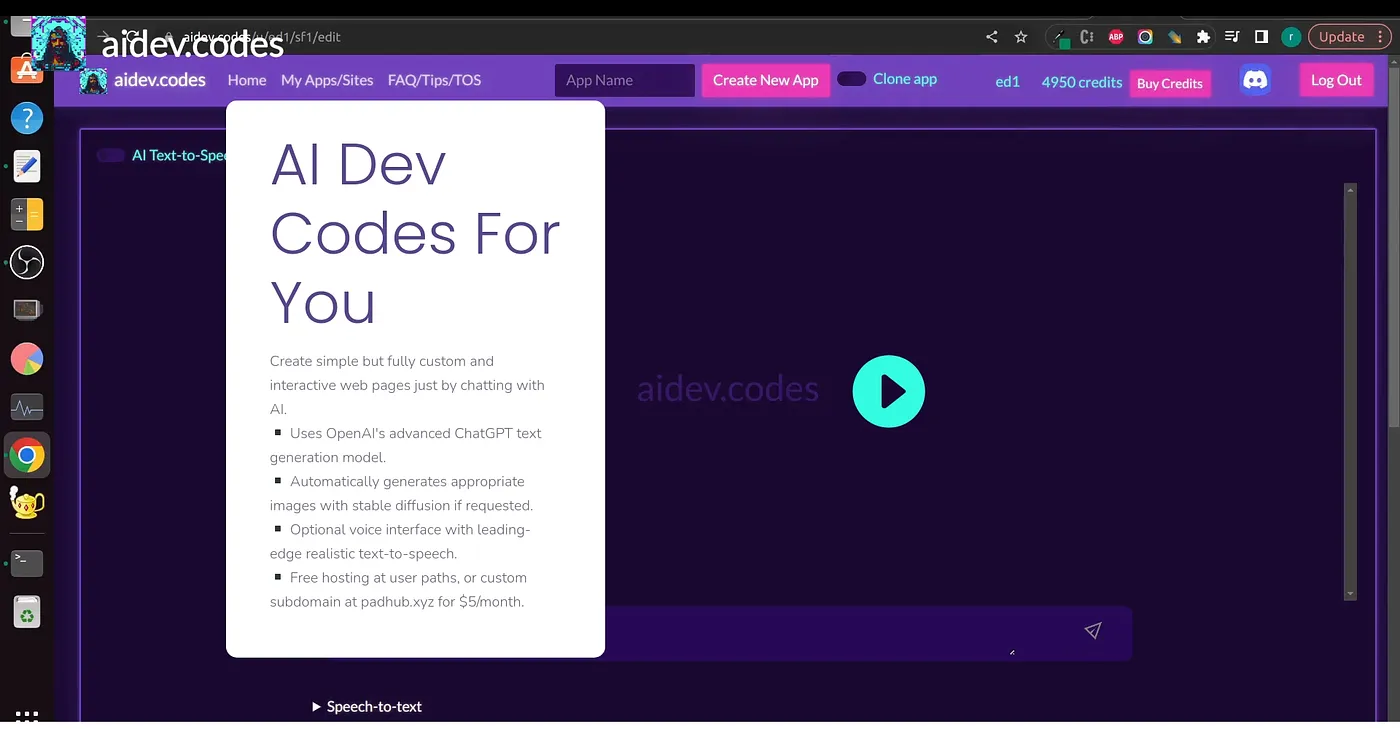Open the Adblock Plus extension

[x=1116, y=37]
